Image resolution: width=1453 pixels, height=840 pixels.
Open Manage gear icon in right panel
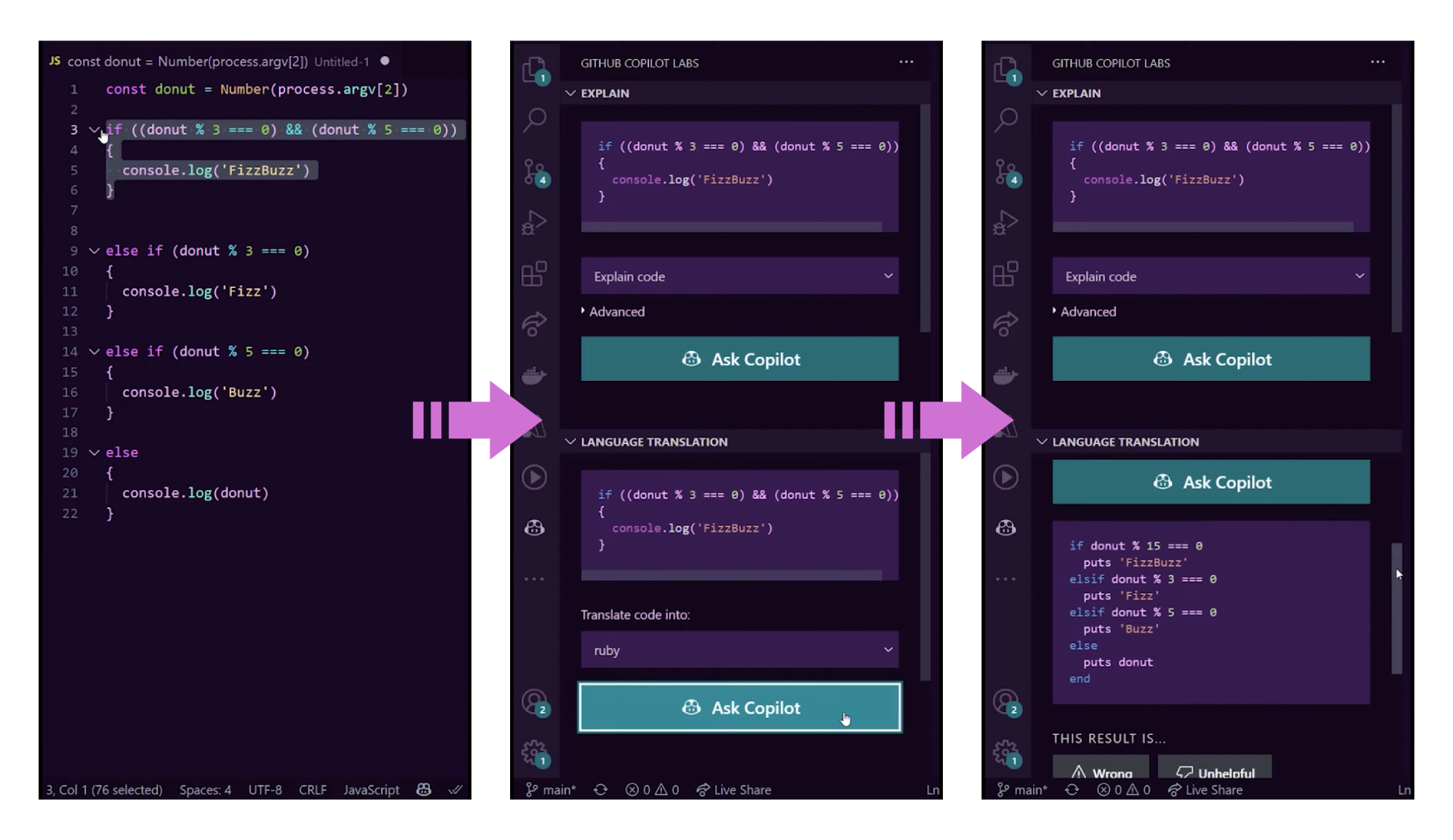(x=1006, y=753)
